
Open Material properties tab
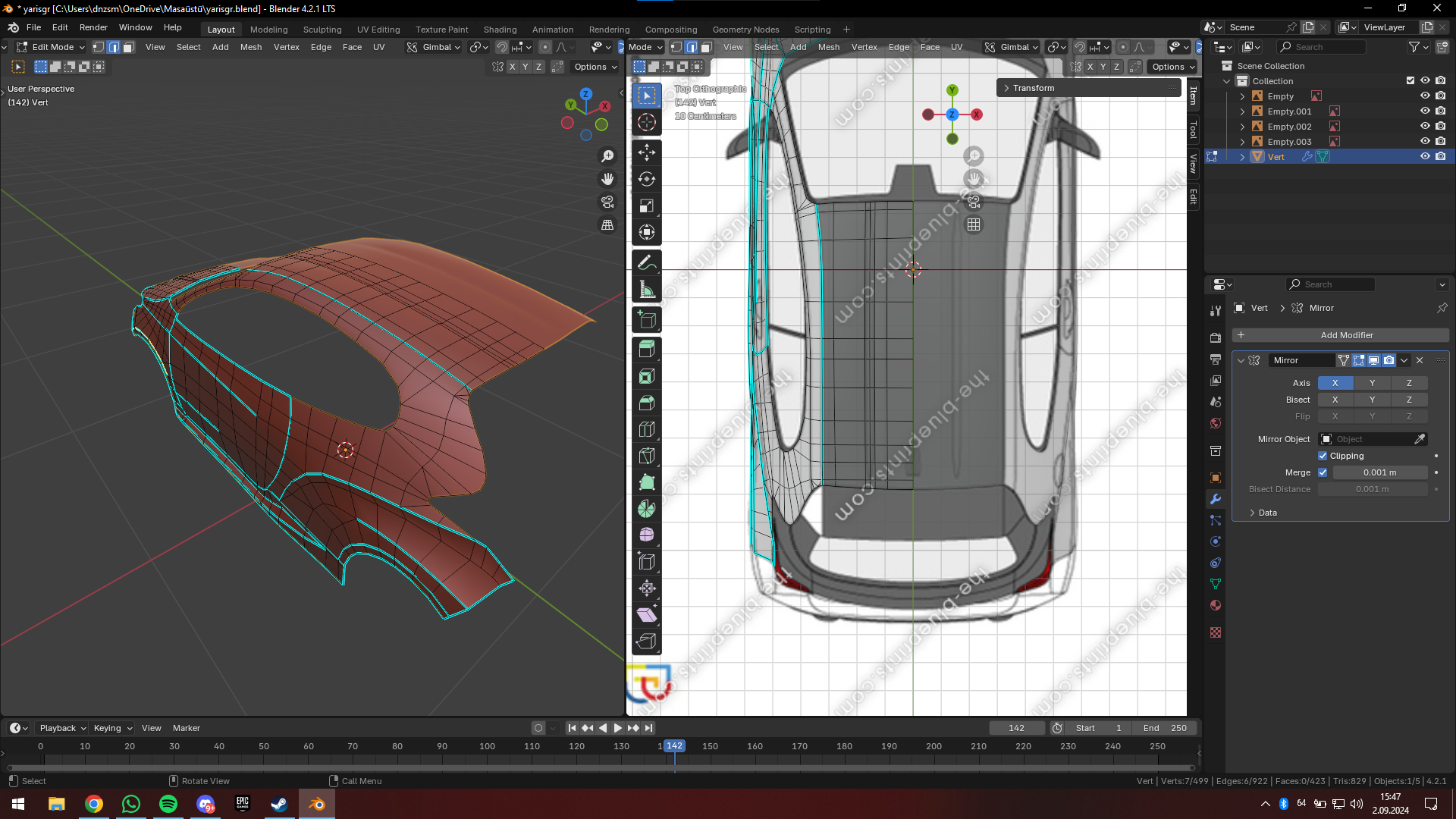tap(1216, 605)
